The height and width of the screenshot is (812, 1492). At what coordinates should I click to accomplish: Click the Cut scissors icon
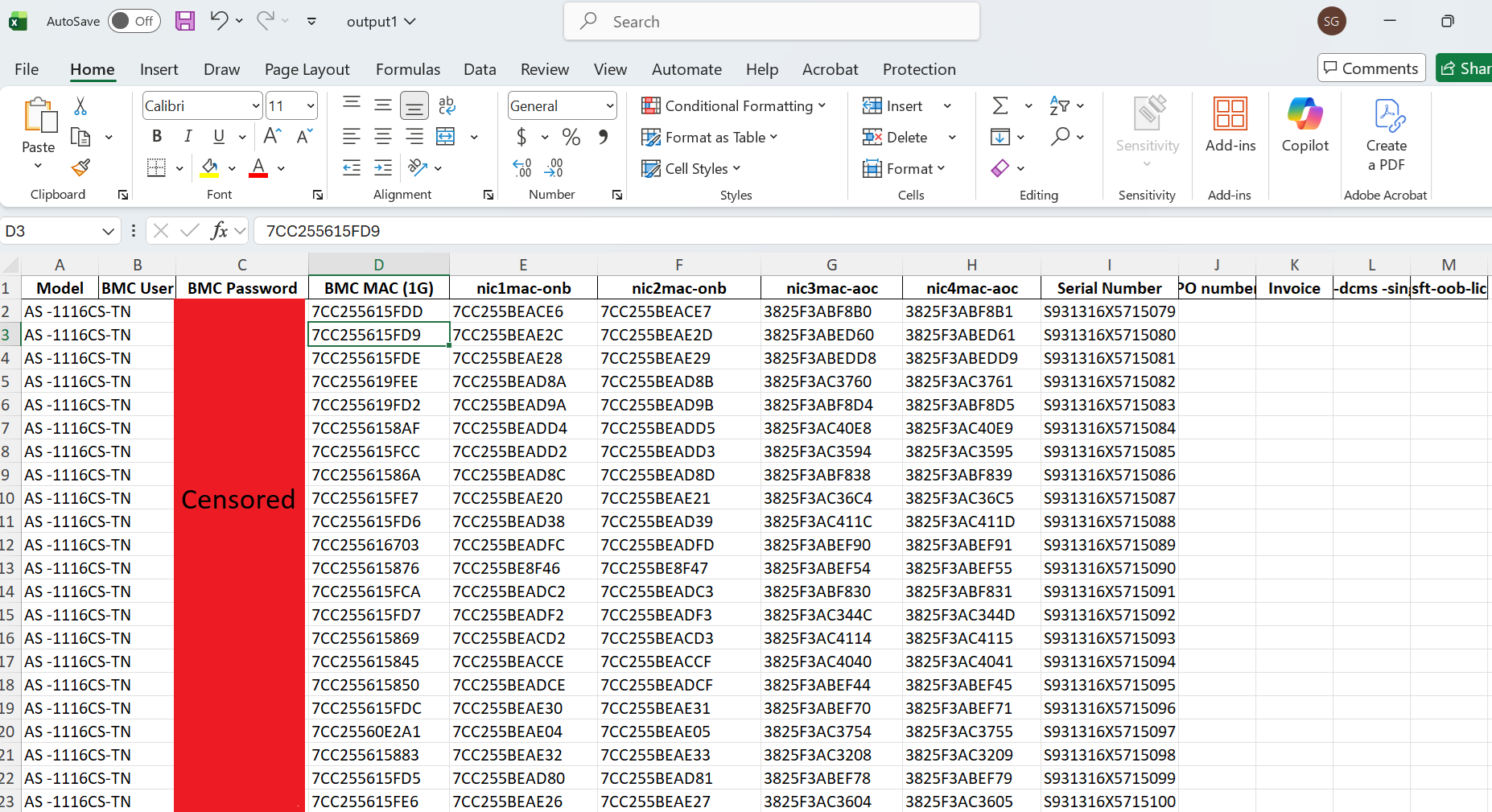(80, 106)
